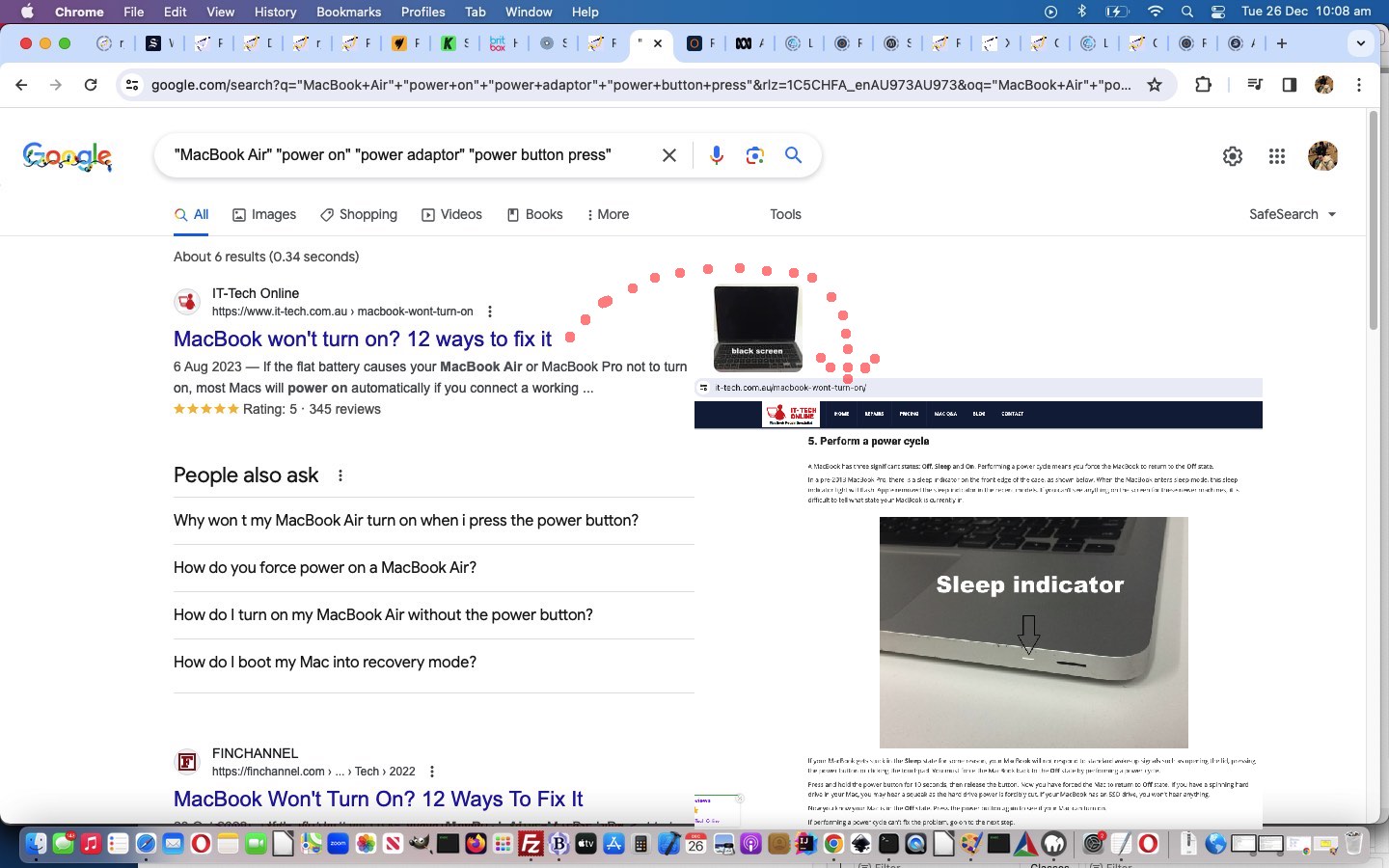Switch to the Videos results tab

[451, 214]
